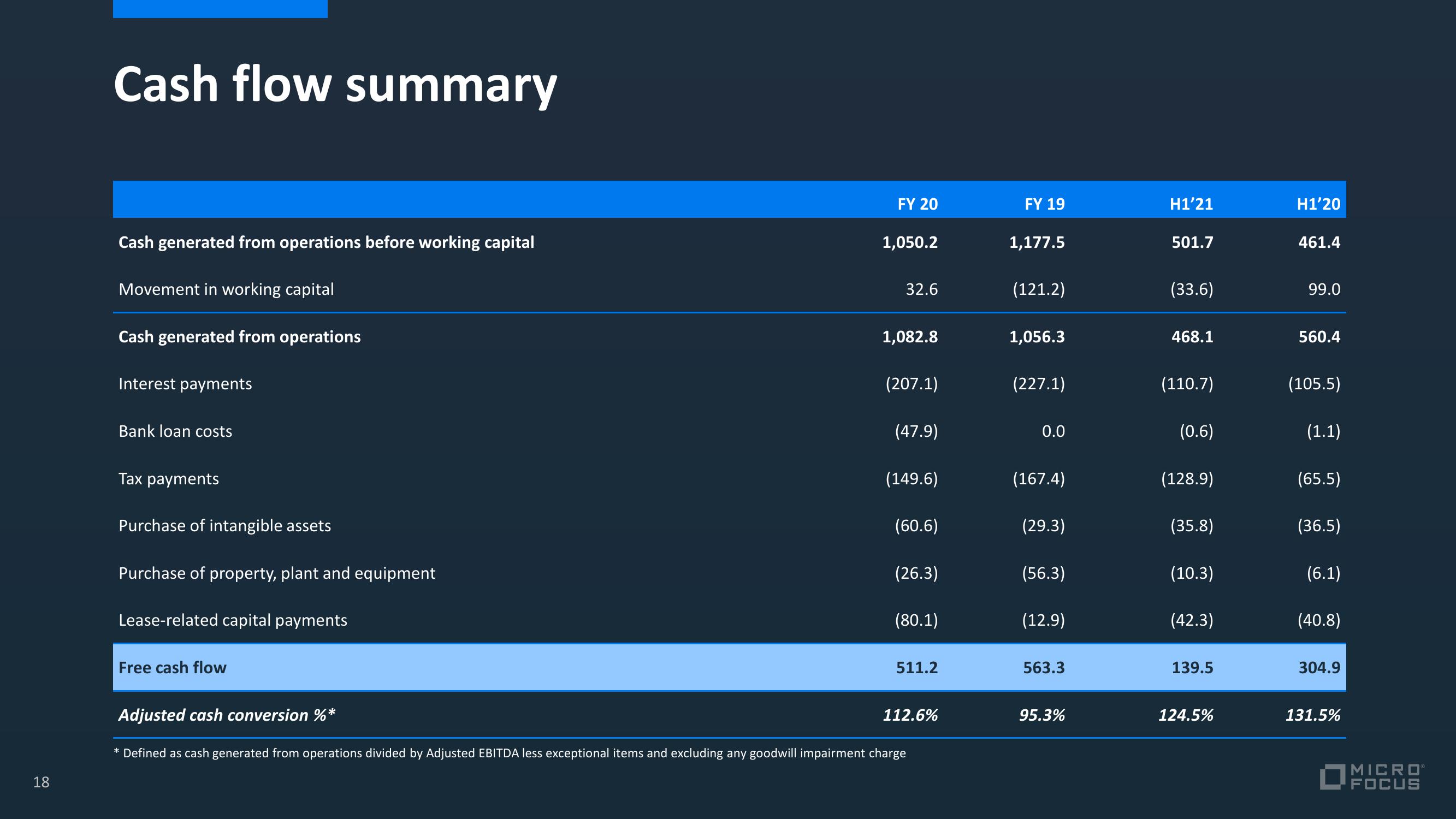Click "Movement in working capital" row label
Image resolution: width=1456 pixels, height=819 pixels.
pyautogui.click(x=226, y=289)
